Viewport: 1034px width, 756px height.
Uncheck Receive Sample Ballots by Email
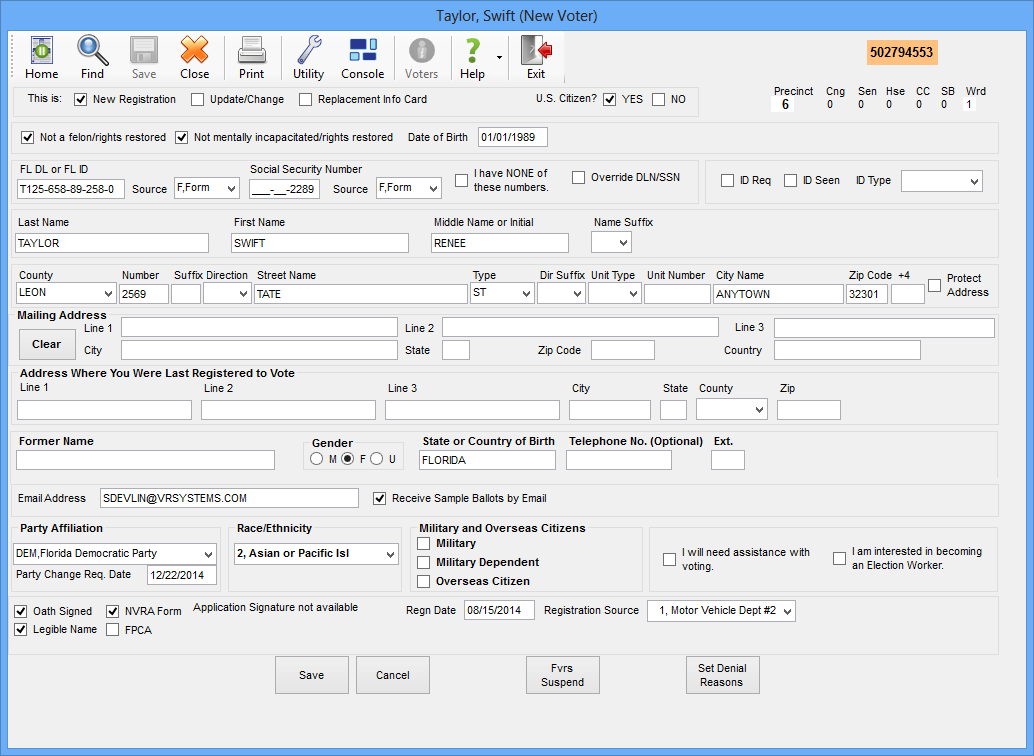(x=380, y=498)
